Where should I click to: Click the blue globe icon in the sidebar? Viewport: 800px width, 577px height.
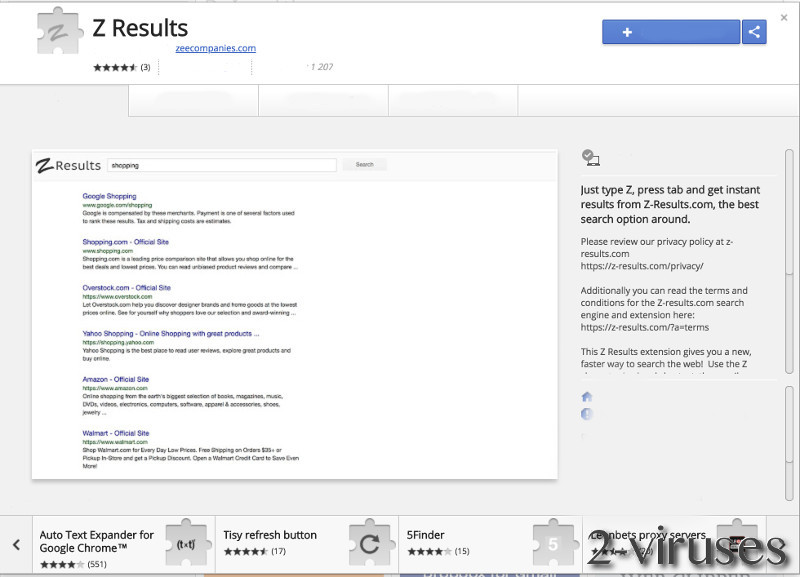(586, 414)
